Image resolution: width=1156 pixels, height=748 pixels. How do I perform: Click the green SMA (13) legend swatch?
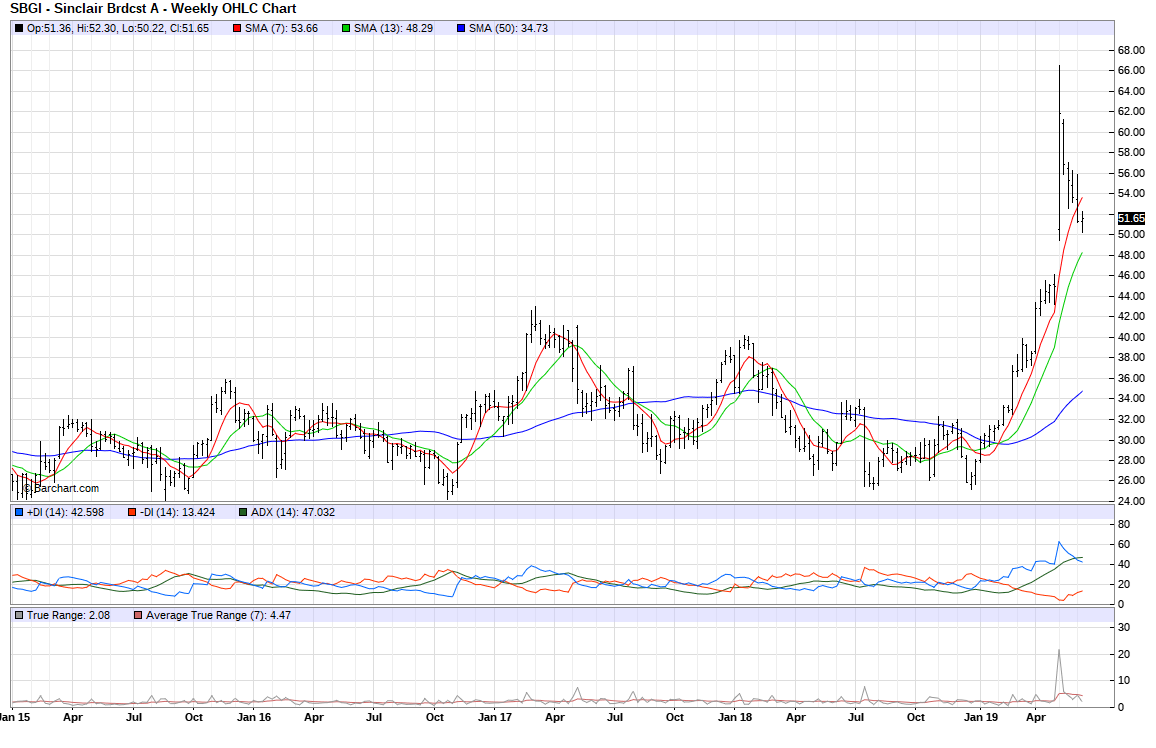click(x=347, y=29)
